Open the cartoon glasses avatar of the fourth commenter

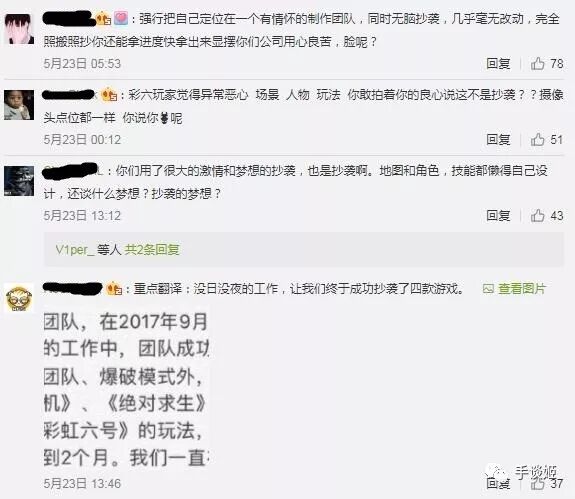19,298
